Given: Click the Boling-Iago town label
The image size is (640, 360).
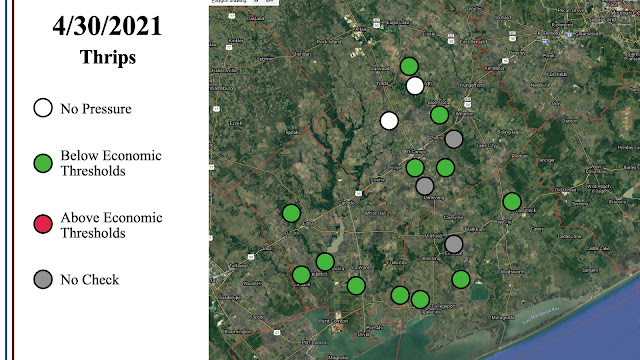Looking at the screenshot, I should [x=509, y=132].
